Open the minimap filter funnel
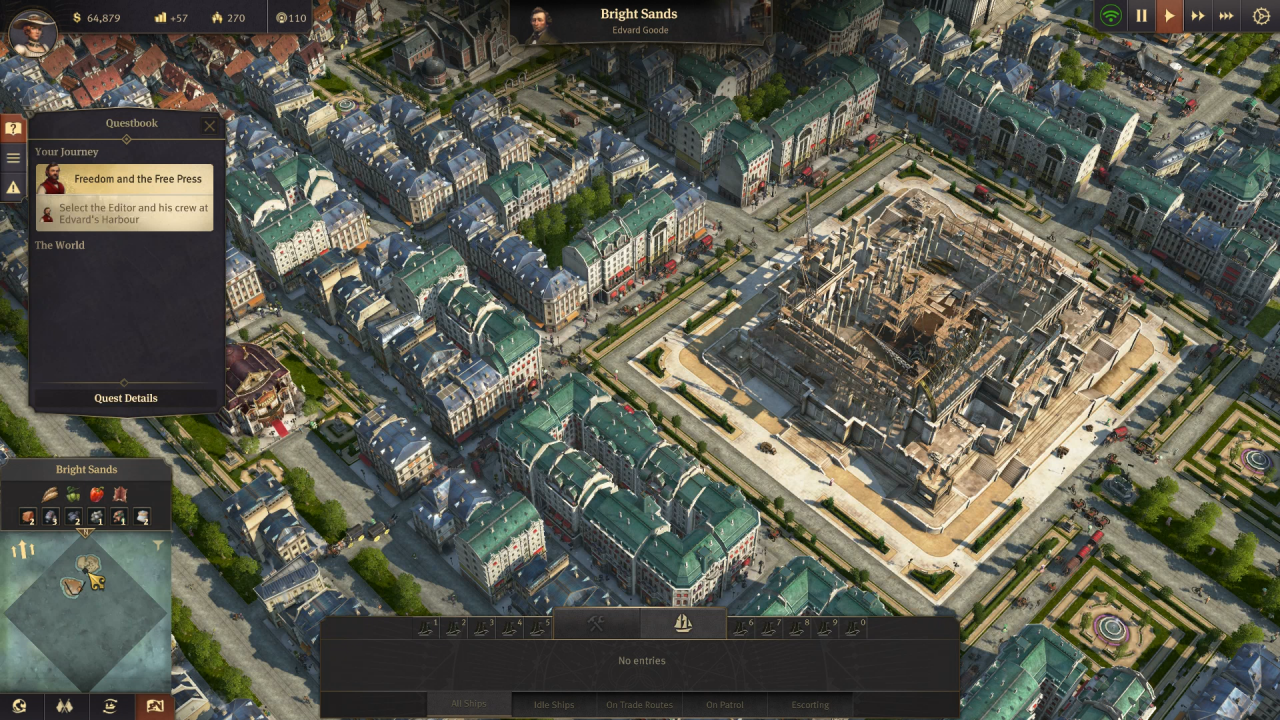The image size is (1280, 720). click(x=158, y=546)
